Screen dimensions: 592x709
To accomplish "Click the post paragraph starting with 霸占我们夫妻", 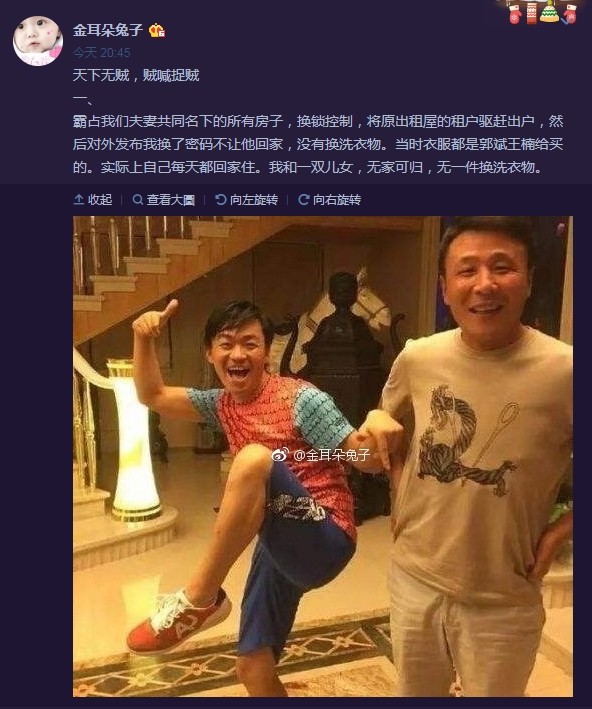I will [318, 144].
